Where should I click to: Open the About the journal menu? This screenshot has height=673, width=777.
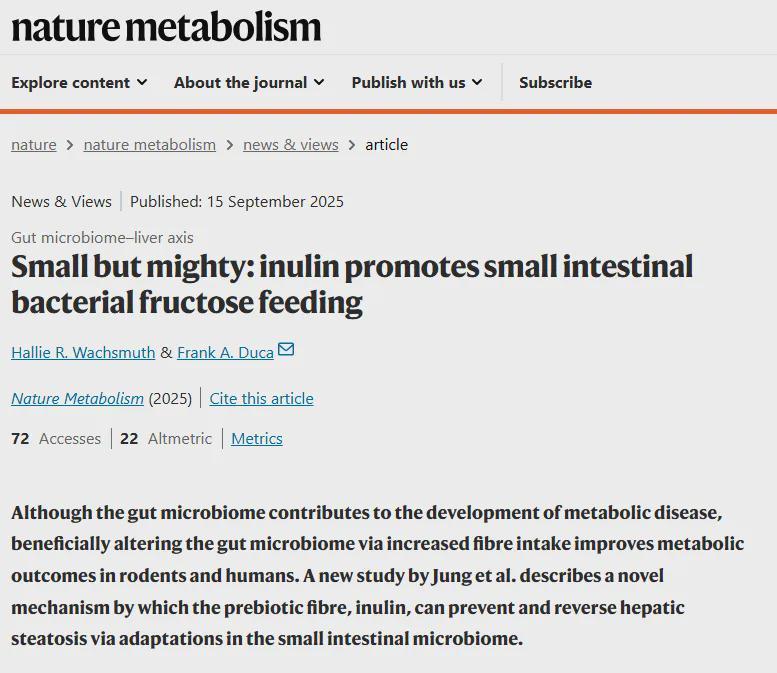point(249,82)
